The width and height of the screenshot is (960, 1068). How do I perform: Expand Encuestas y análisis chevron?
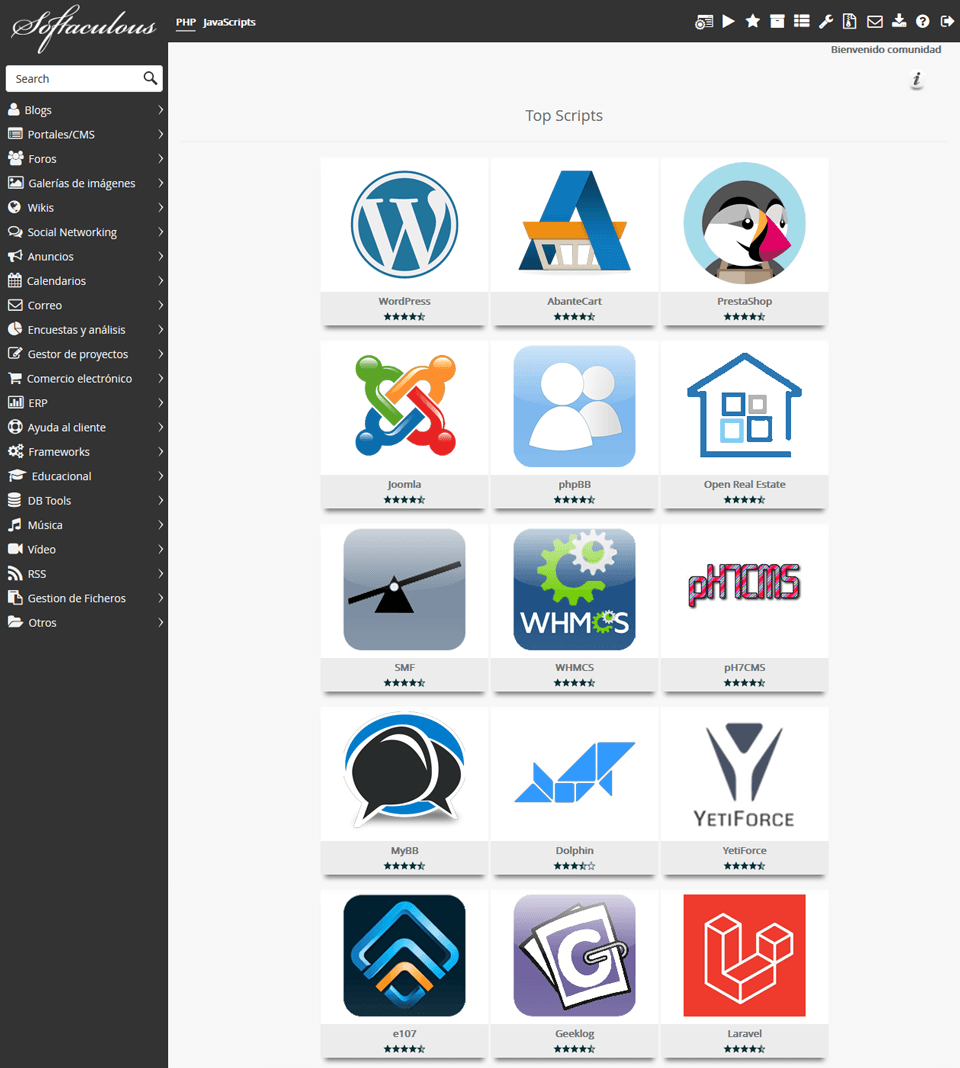tap(161, 330)
